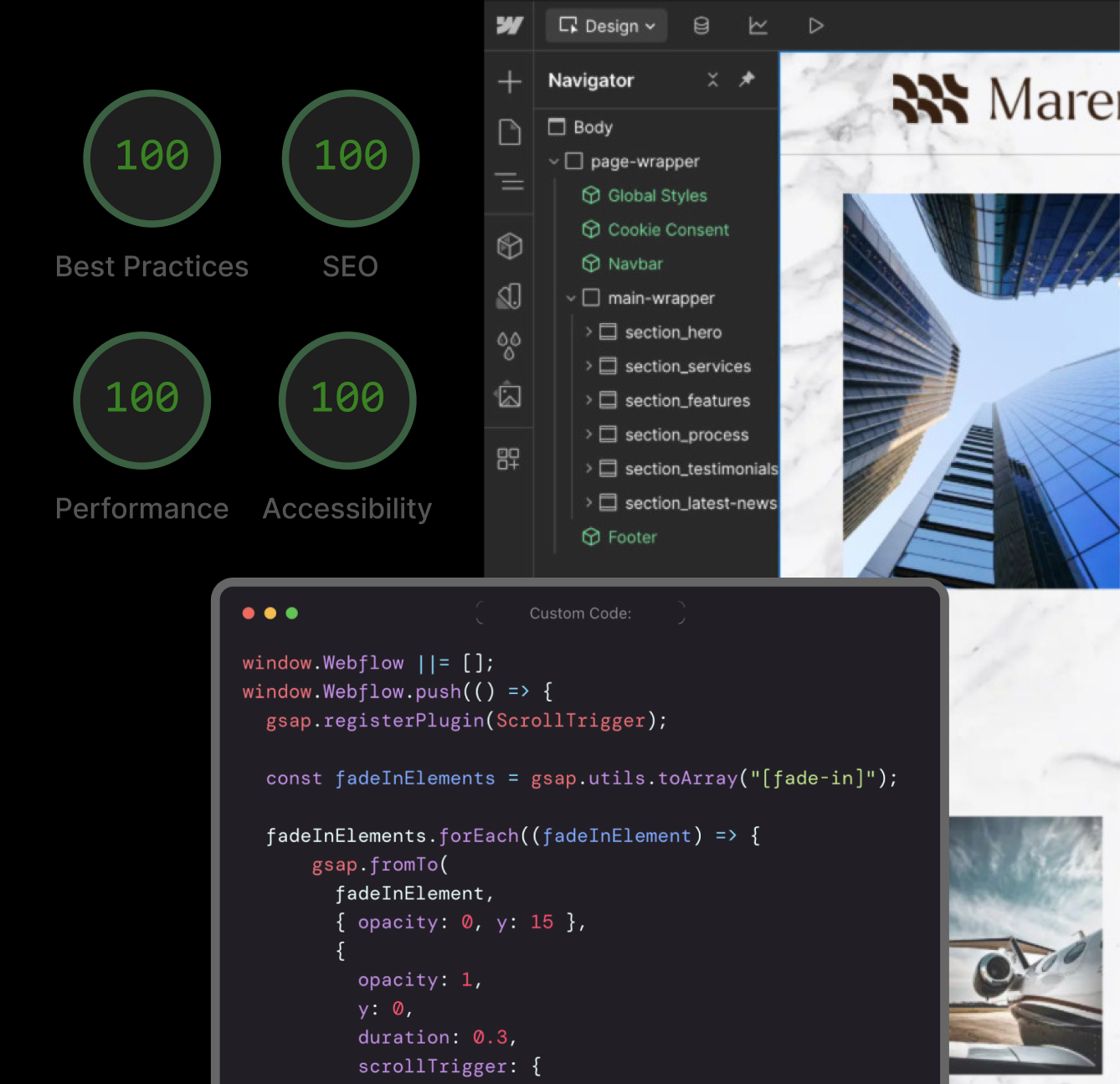Open the Design mode dropdown
This screenshot has height=1084, width=1120.
click(x=606, y=26)
